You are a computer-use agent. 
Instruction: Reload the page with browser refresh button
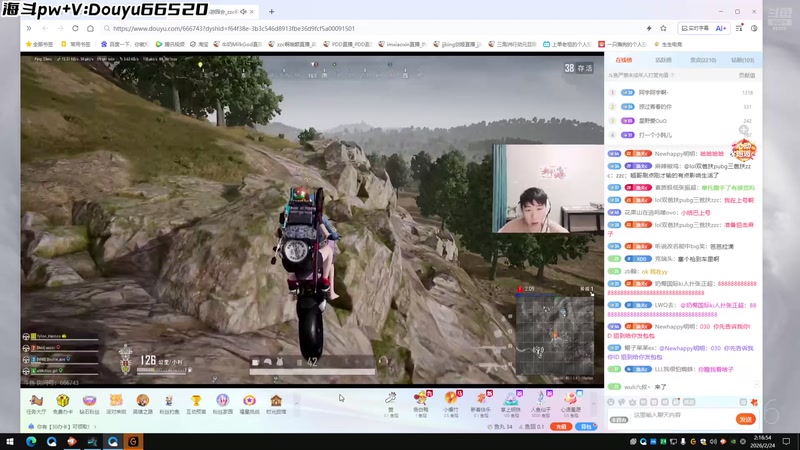point(76,29)
